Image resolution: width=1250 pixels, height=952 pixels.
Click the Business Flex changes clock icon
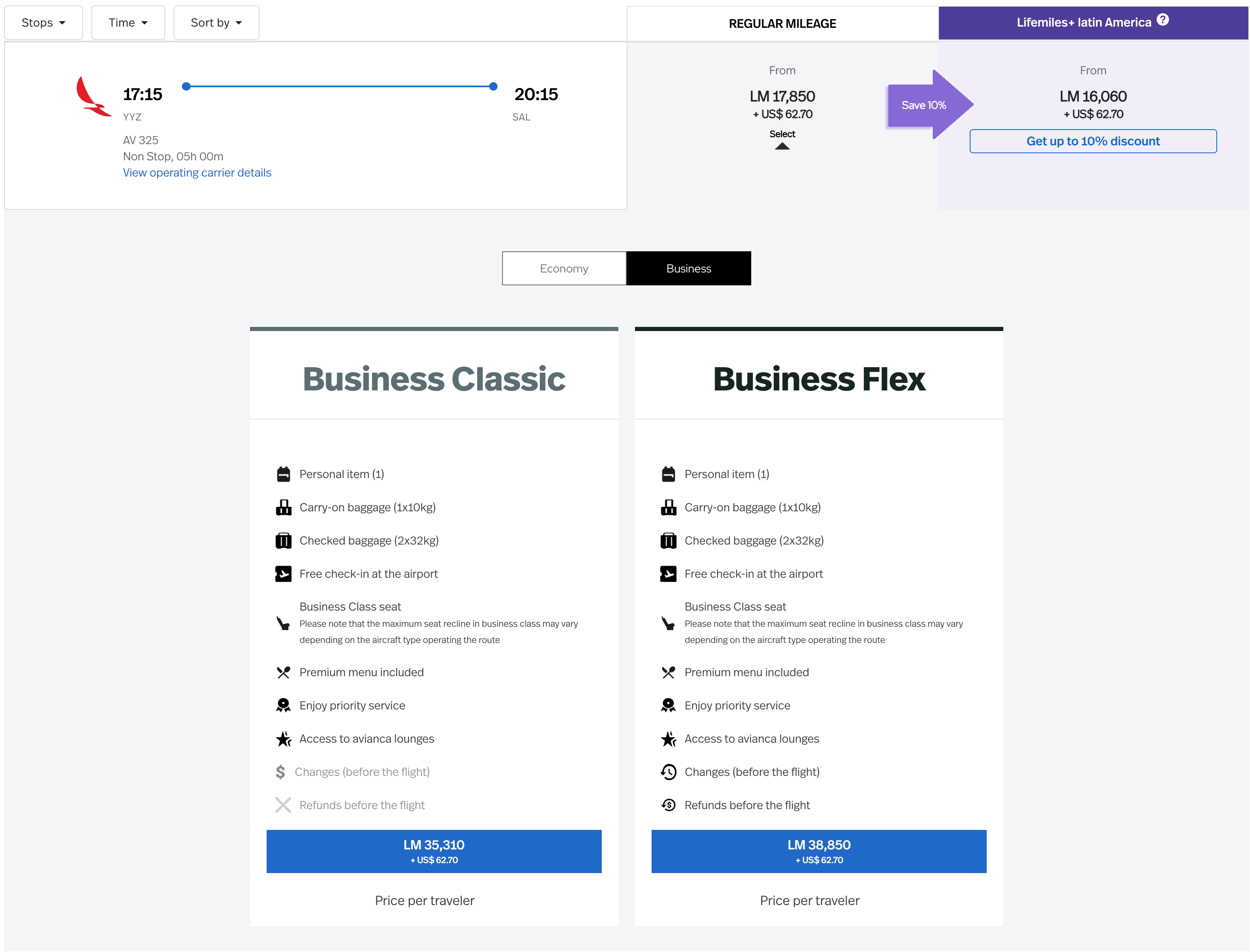668,772
